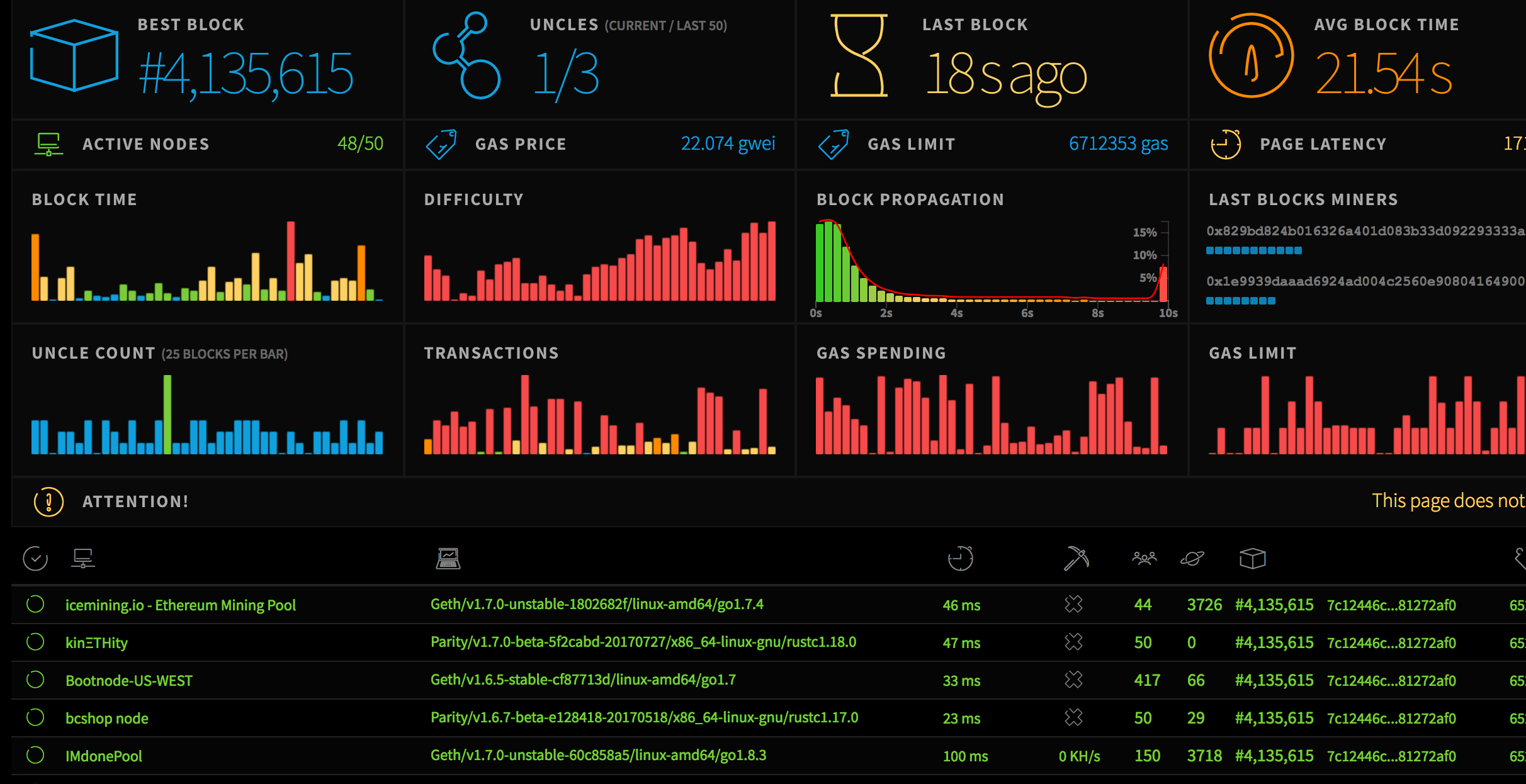The width and height of the screenshot is (1526, 784).
Task: Click the active nodes count 48/50
Action: pos(360,143)
